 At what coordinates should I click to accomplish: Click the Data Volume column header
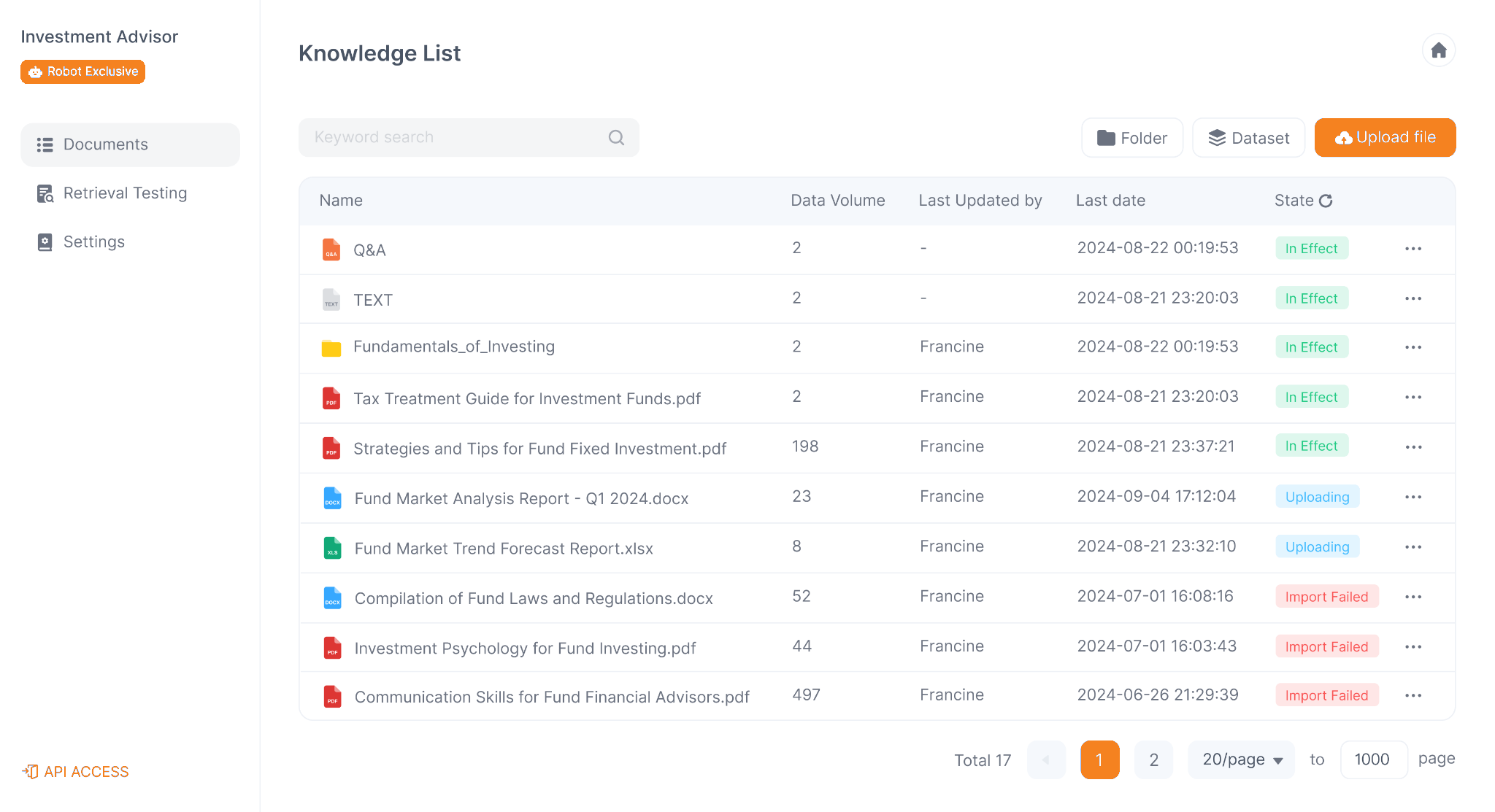838,201
